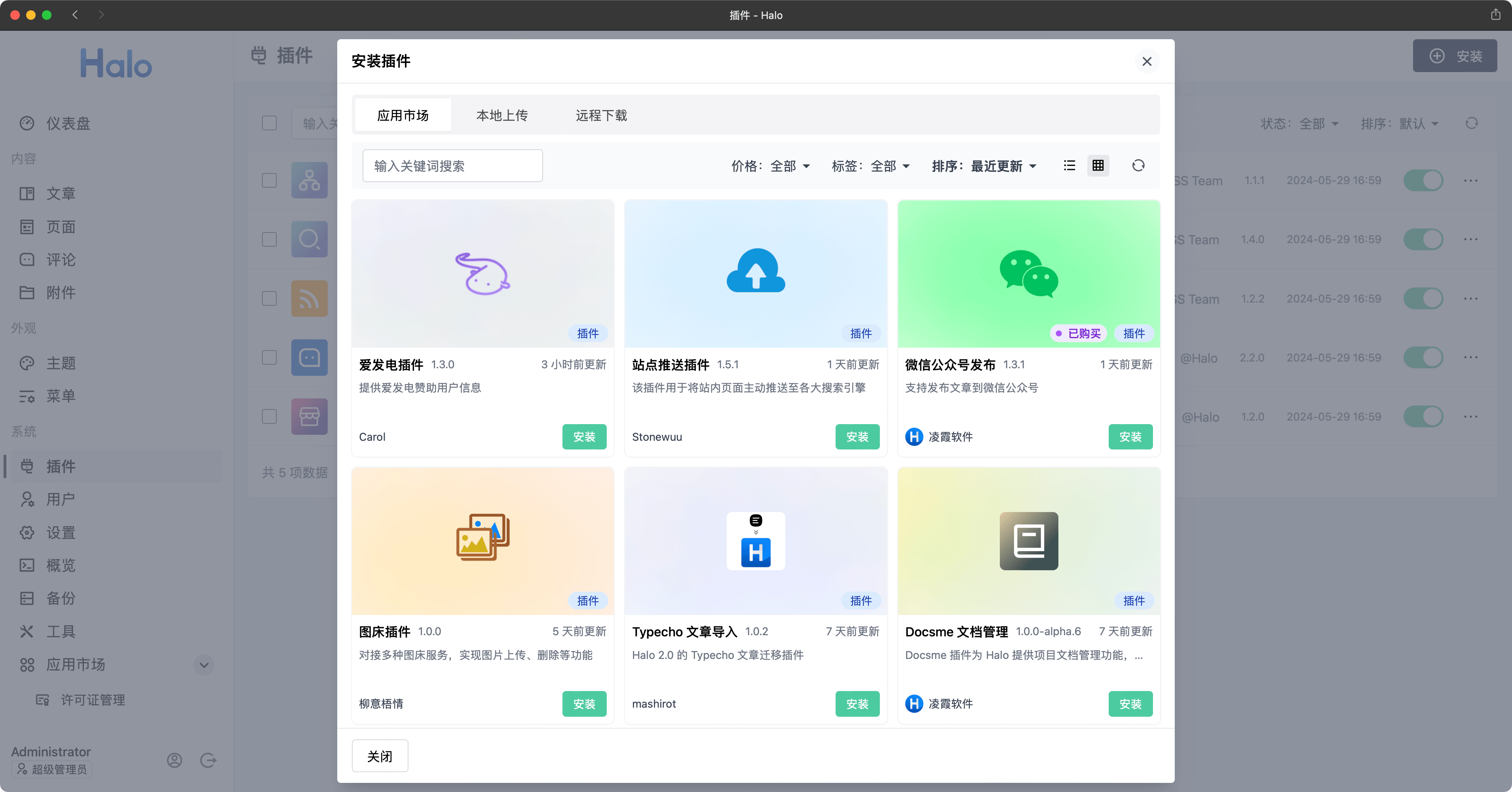The height and width of the screenshot is (792, 1512).
Task: Switch to list view in plugin market
Action: click(1069, 166)
